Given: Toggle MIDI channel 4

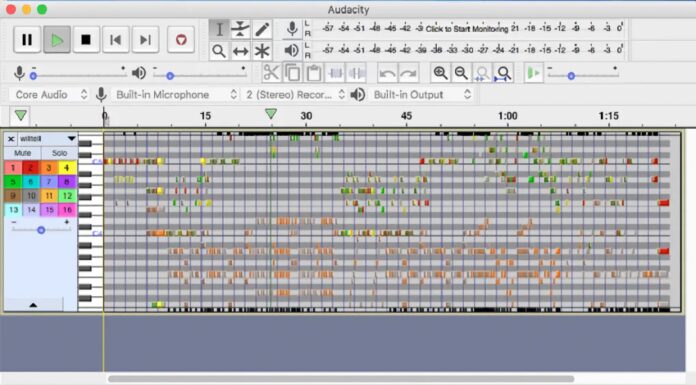Looking at the screenshot, I should pyautogui.click(x=67, y=168).
